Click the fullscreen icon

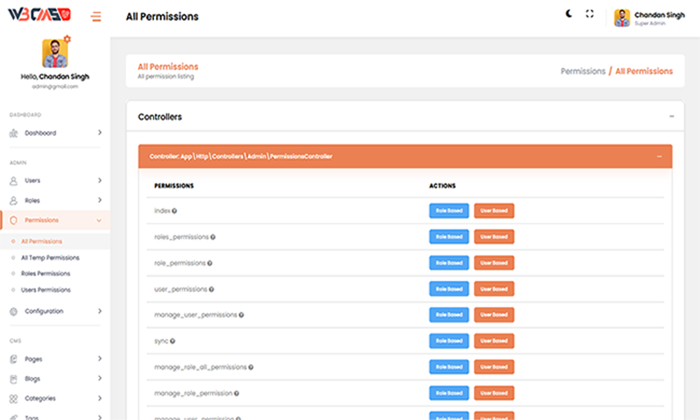click(x=590, y=14)
